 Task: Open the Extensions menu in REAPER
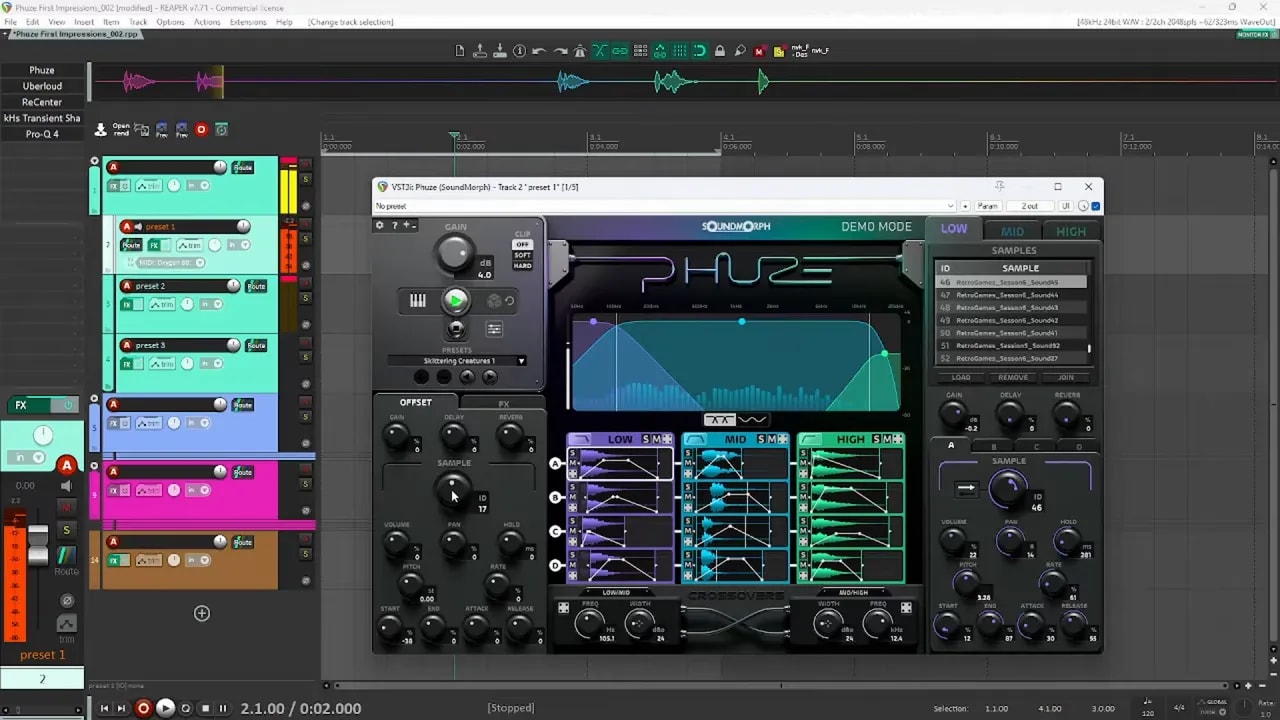[248, 22]
